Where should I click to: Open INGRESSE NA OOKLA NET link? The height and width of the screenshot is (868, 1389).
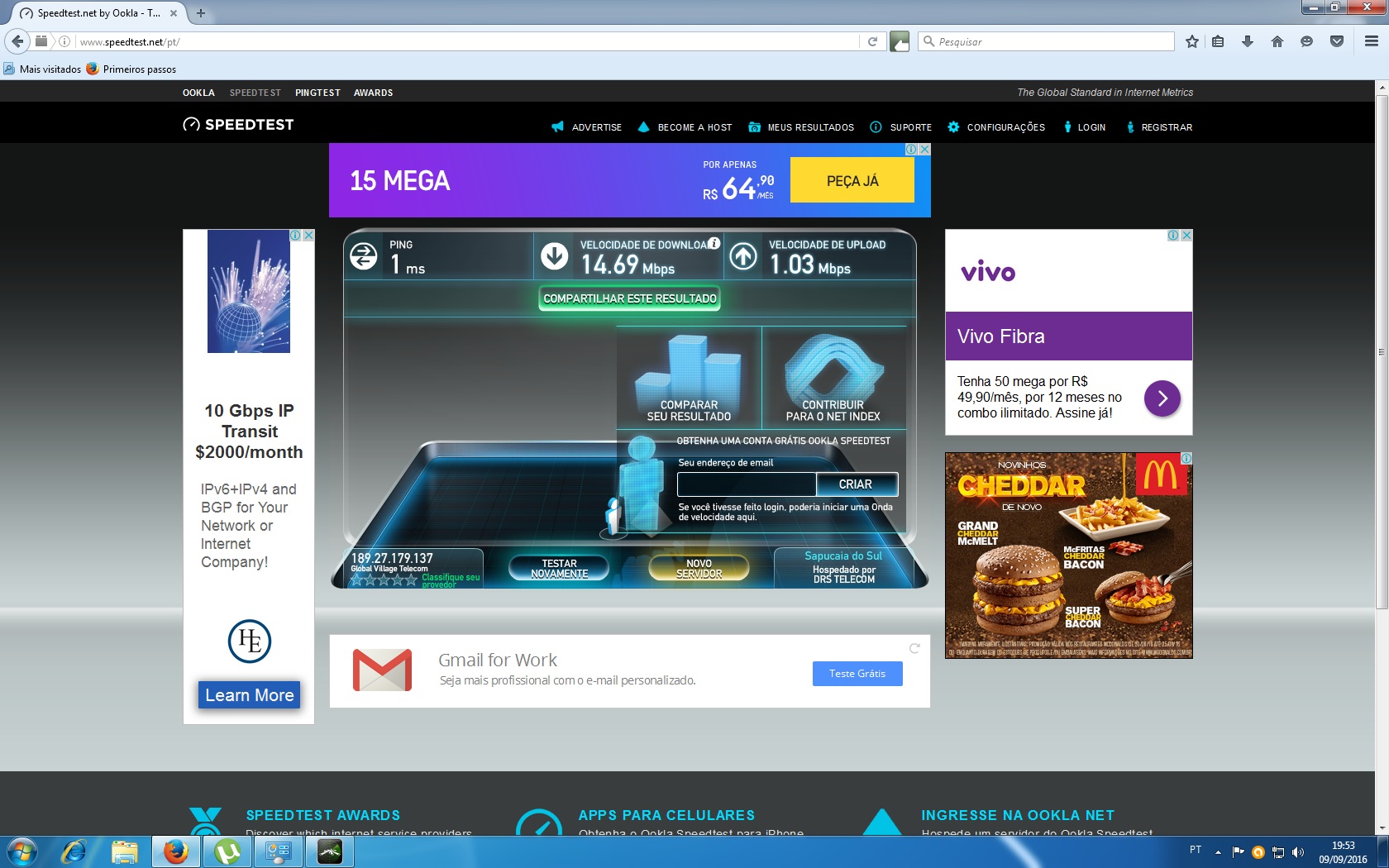click(x=1018, y=815)
